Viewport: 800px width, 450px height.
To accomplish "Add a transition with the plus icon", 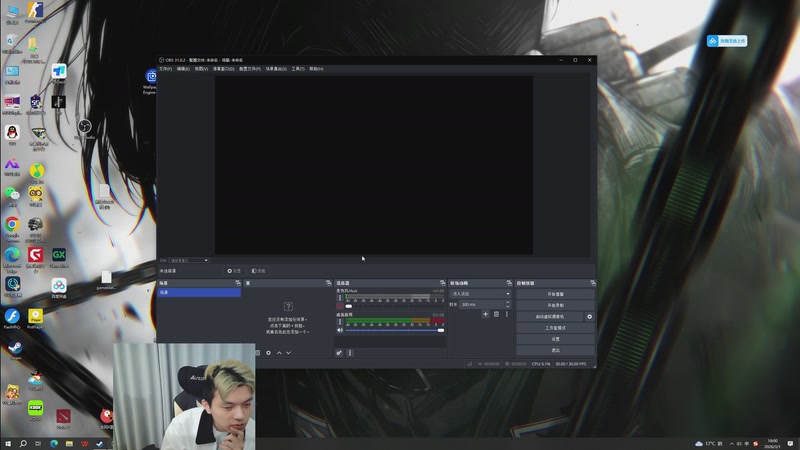I will (485, 314).
